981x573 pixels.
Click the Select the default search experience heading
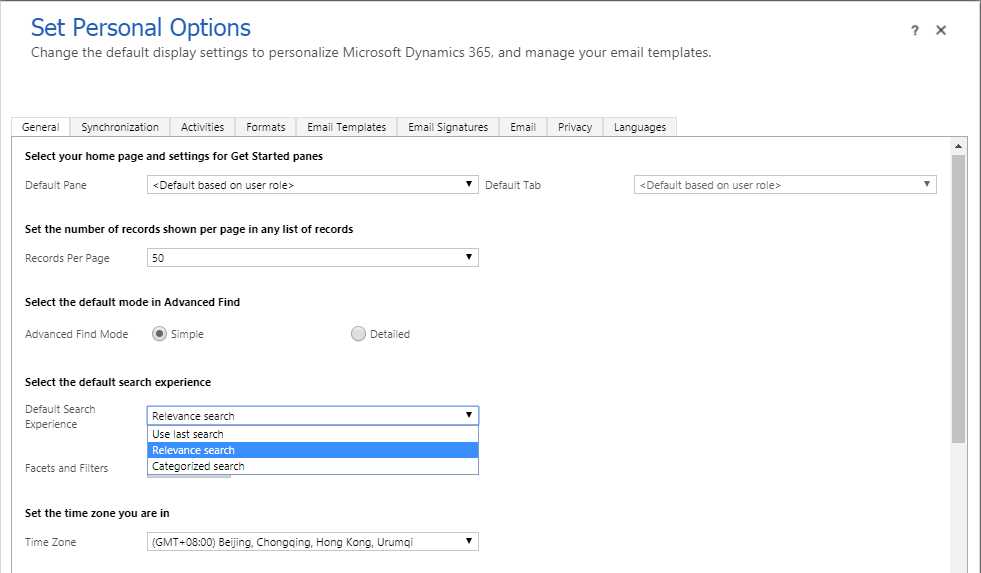pyautogui.click(x=118, y=382)
